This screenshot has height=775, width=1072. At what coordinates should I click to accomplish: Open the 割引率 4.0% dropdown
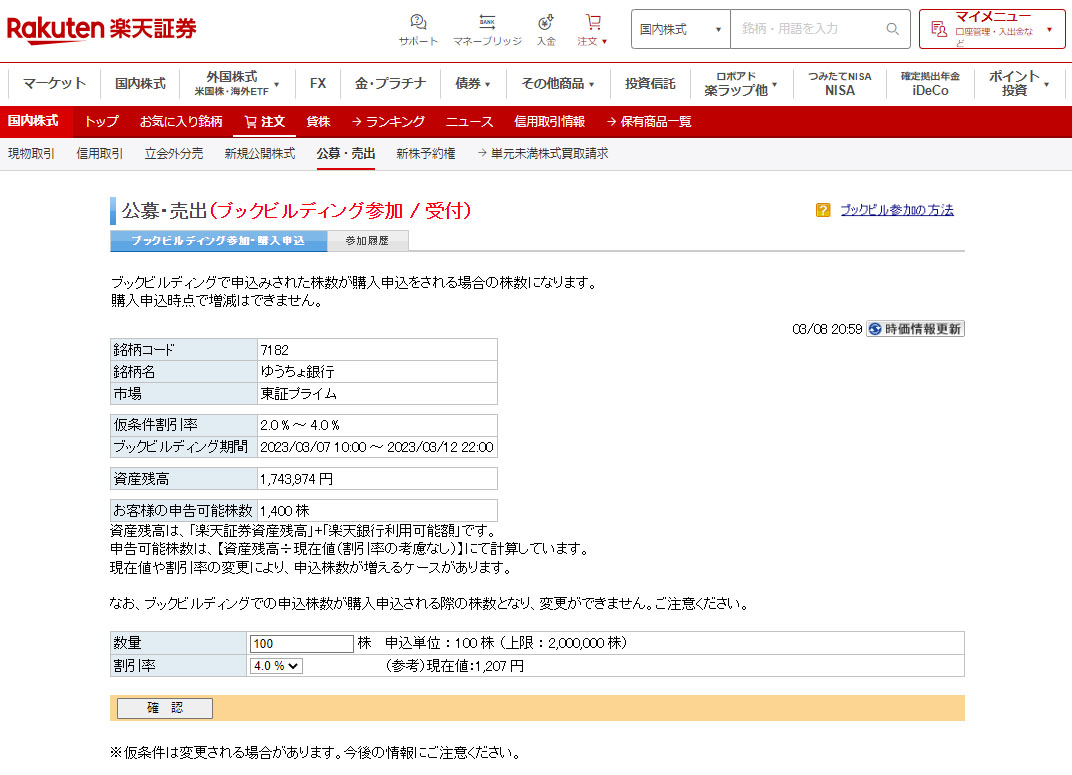click(x=276, y=666)
